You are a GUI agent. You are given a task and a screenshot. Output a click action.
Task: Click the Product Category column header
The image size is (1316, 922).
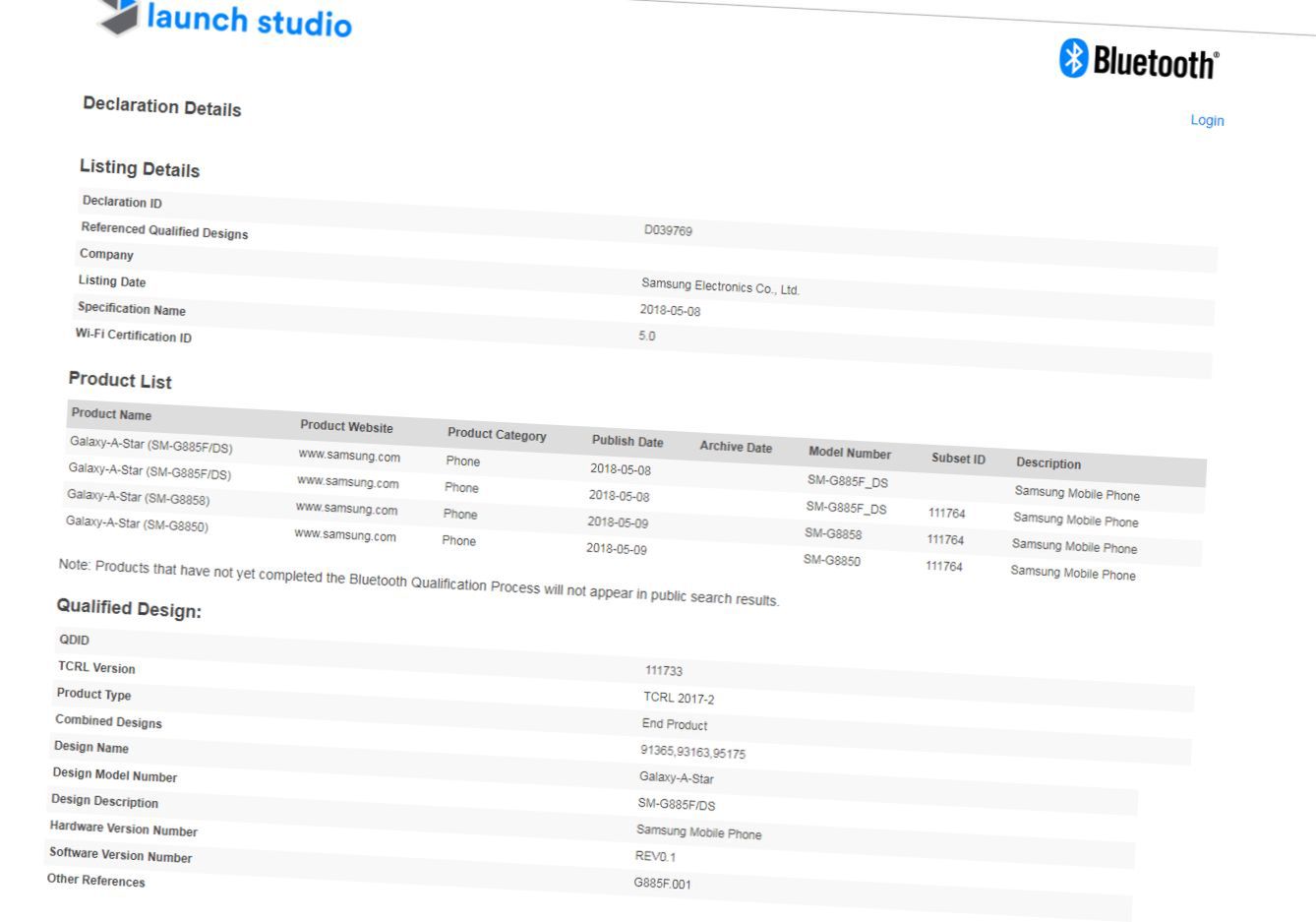pyautogui.click(x=497, y=434)
